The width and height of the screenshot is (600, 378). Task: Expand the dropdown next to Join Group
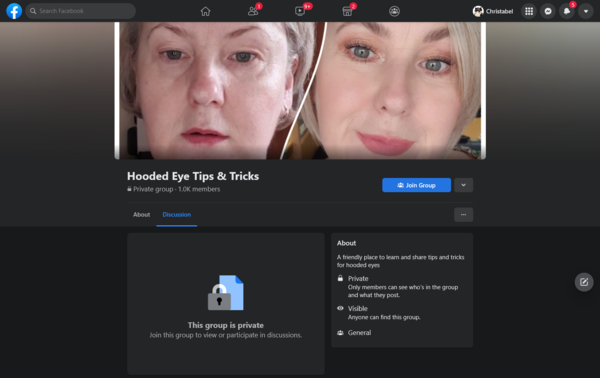tap(463, 185)
